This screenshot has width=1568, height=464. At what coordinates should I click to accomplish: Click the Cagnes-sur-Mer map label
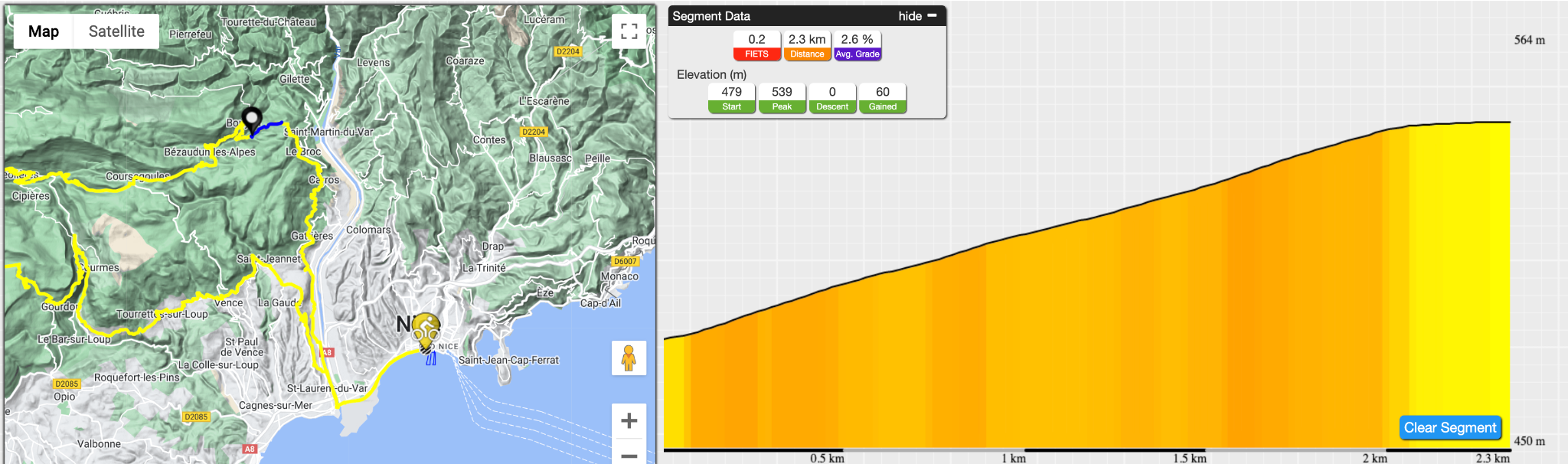click(x=276, y=405)
